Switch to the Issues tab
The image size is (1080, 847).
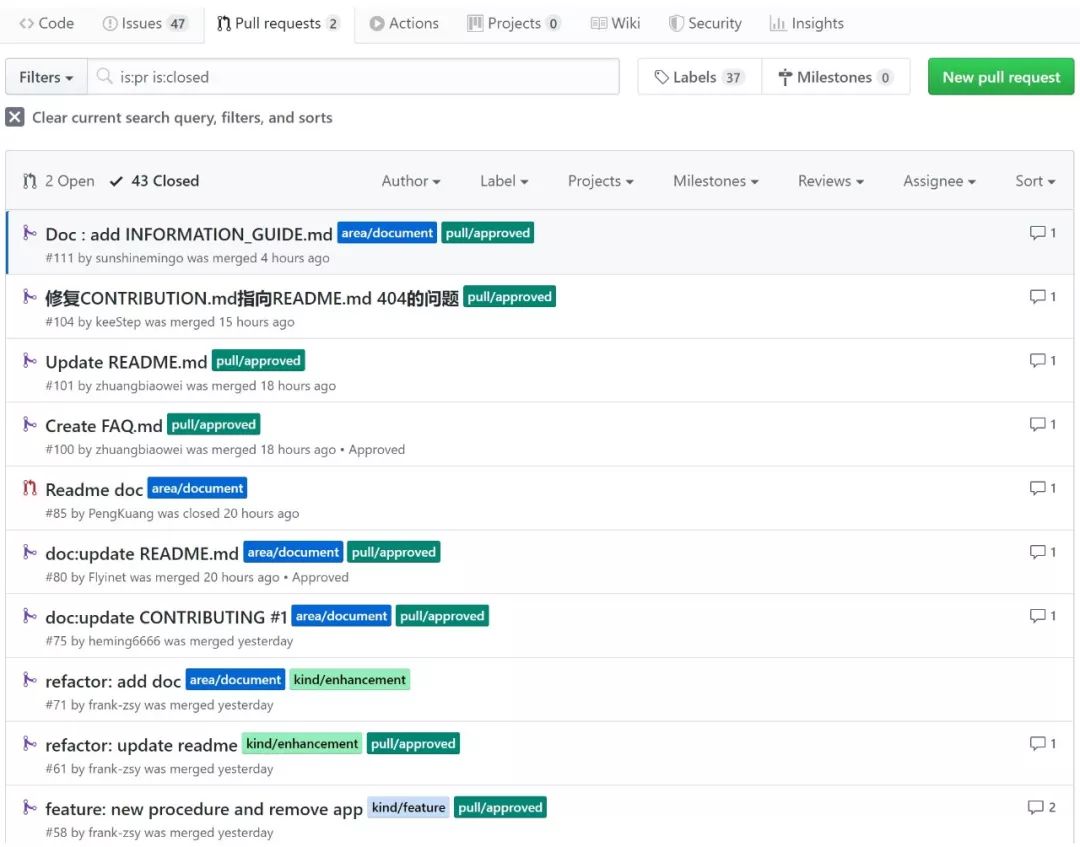(145, 23)
